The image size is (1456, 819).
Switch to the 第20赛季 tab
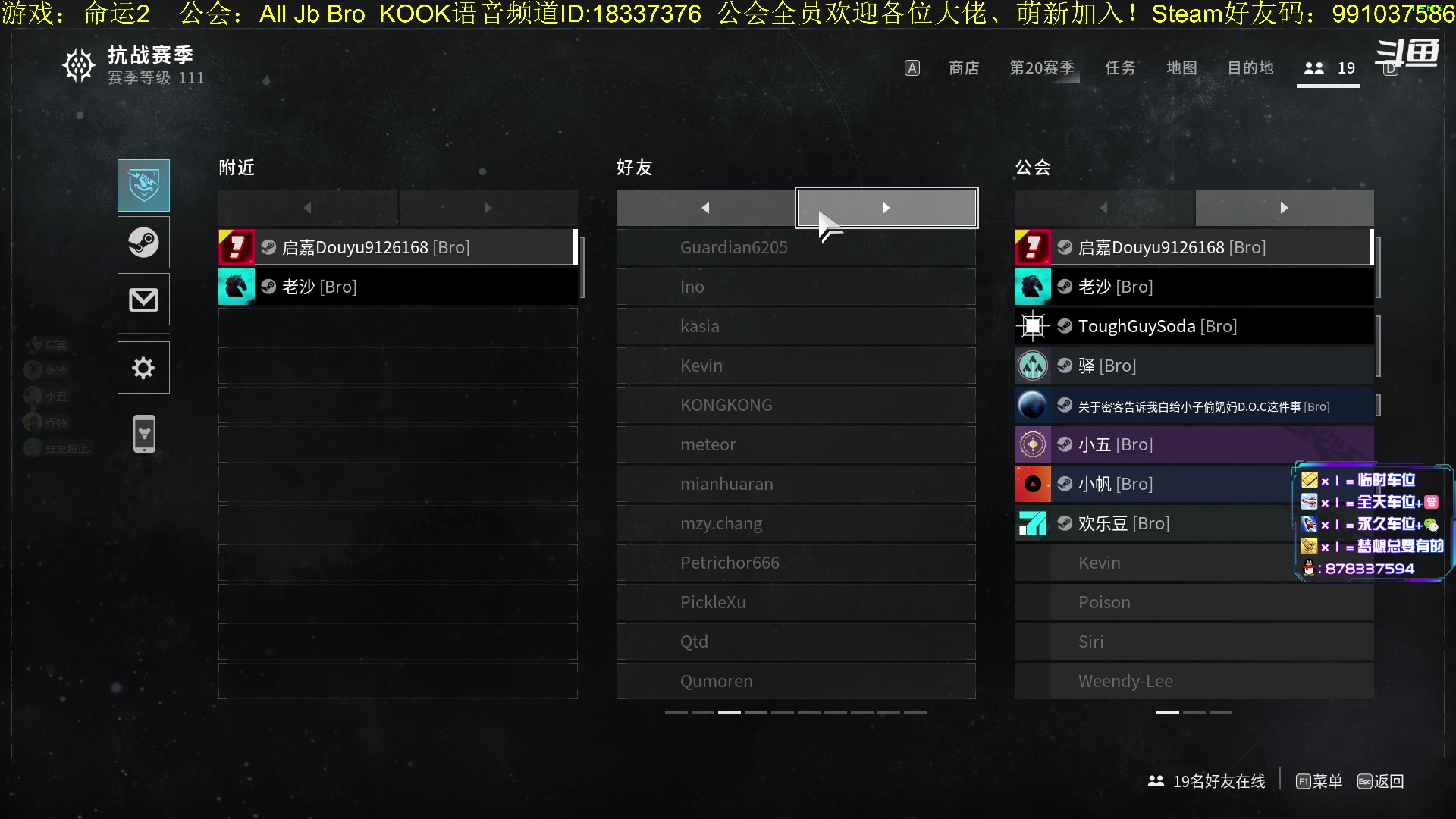[x=1042, y=68]
